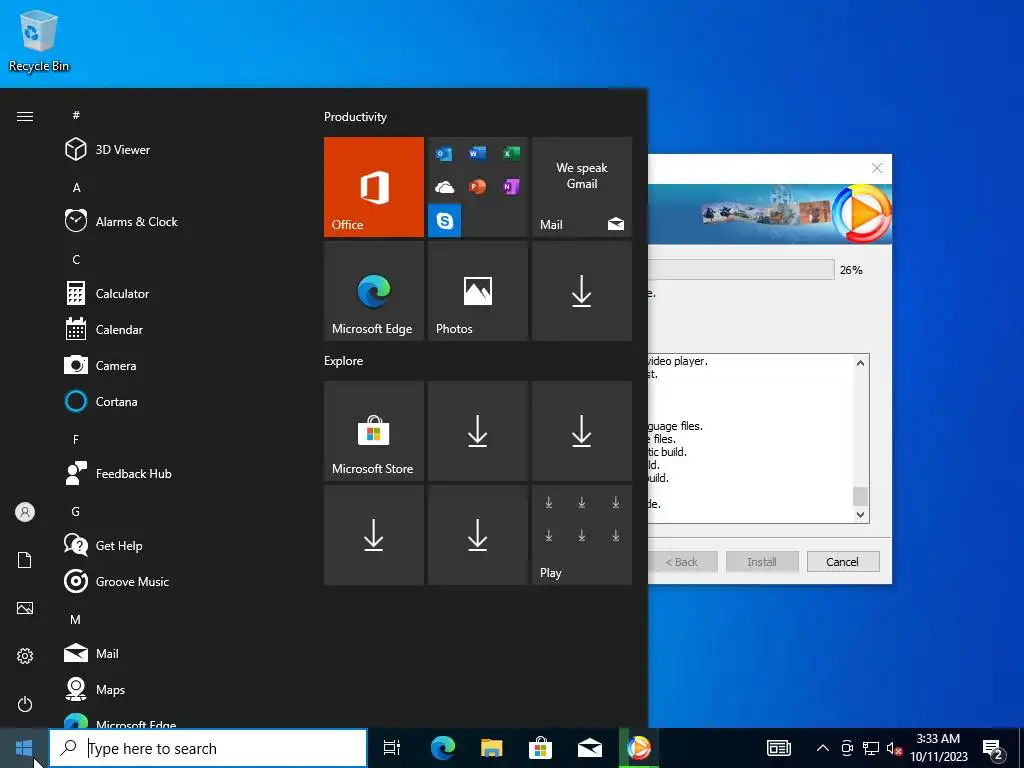
Task: Open OneDrive icon in tile group
Action: click(444, 187)
